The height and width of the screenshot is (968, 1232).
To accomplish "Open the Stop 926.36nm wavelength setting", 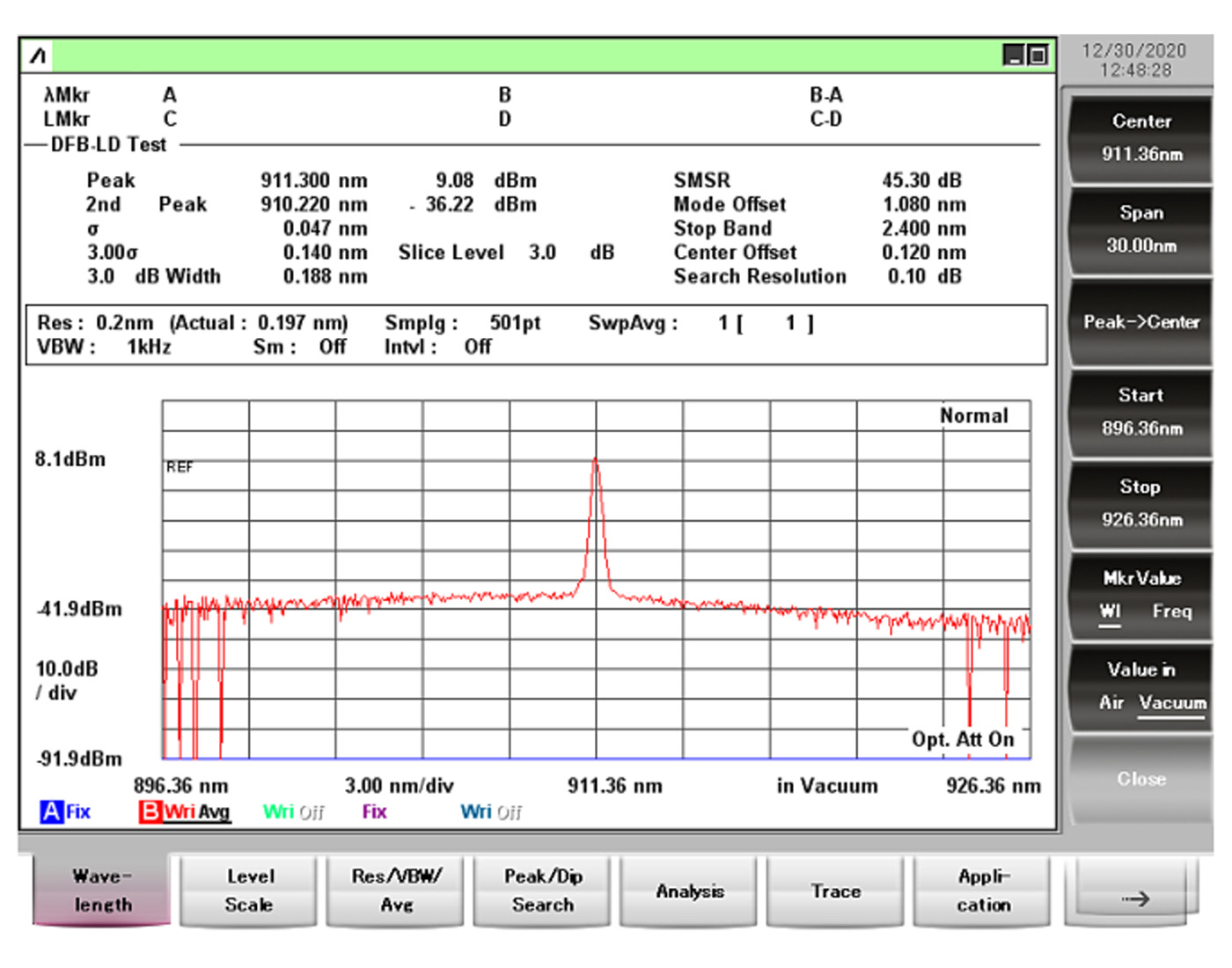I will tap(1140, 503).
